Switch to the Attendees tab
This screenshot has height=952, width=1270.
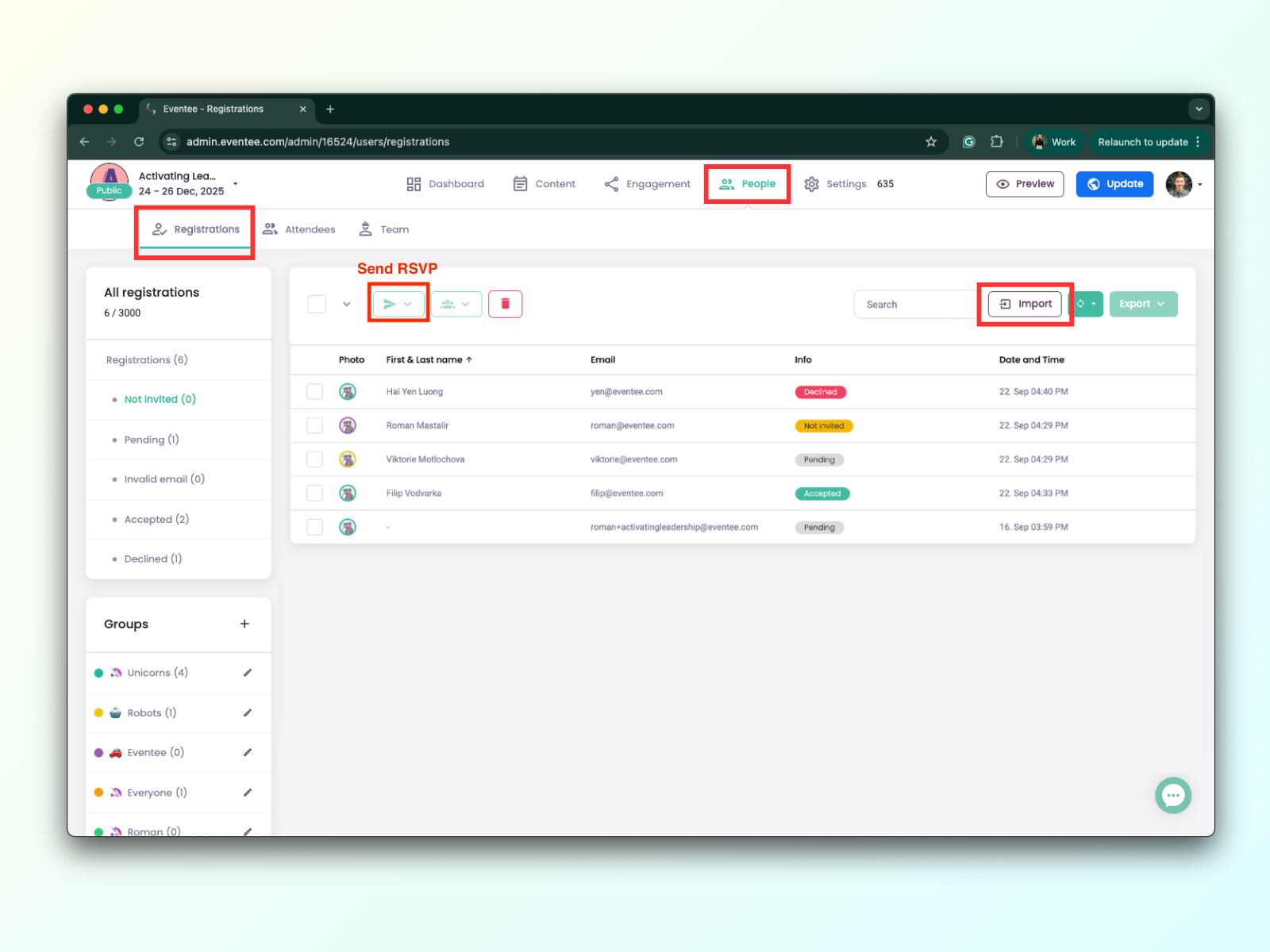point(299,228)
